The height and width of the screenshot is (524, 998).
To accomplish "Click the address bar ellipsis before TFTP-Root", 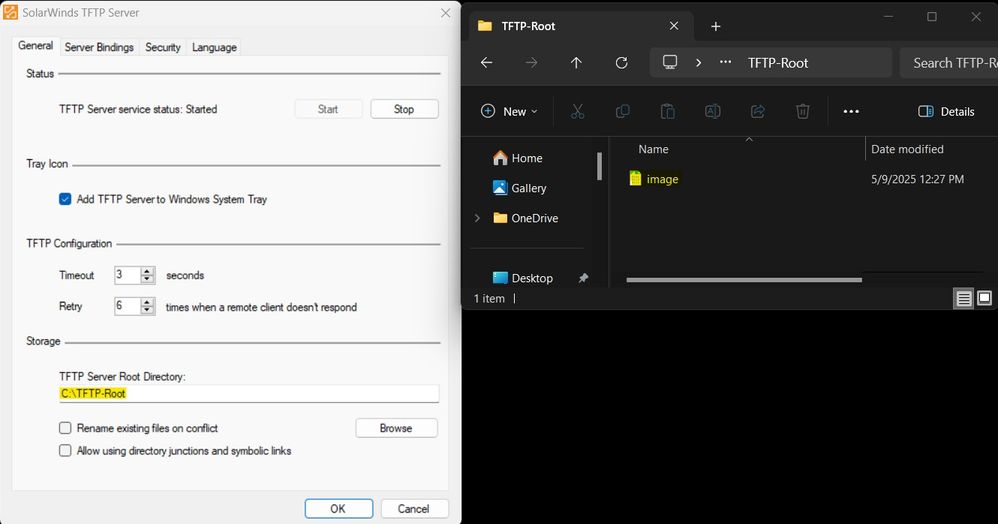I will (x=725, y=62).
